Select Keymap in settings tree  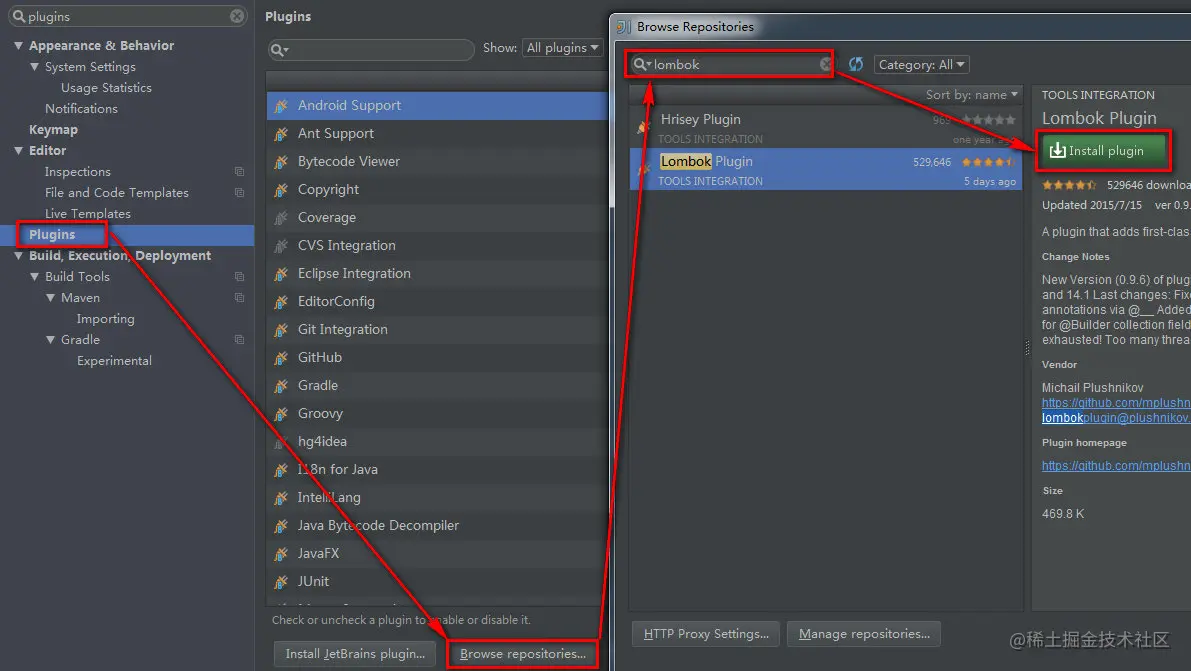(x=53, y=130)
